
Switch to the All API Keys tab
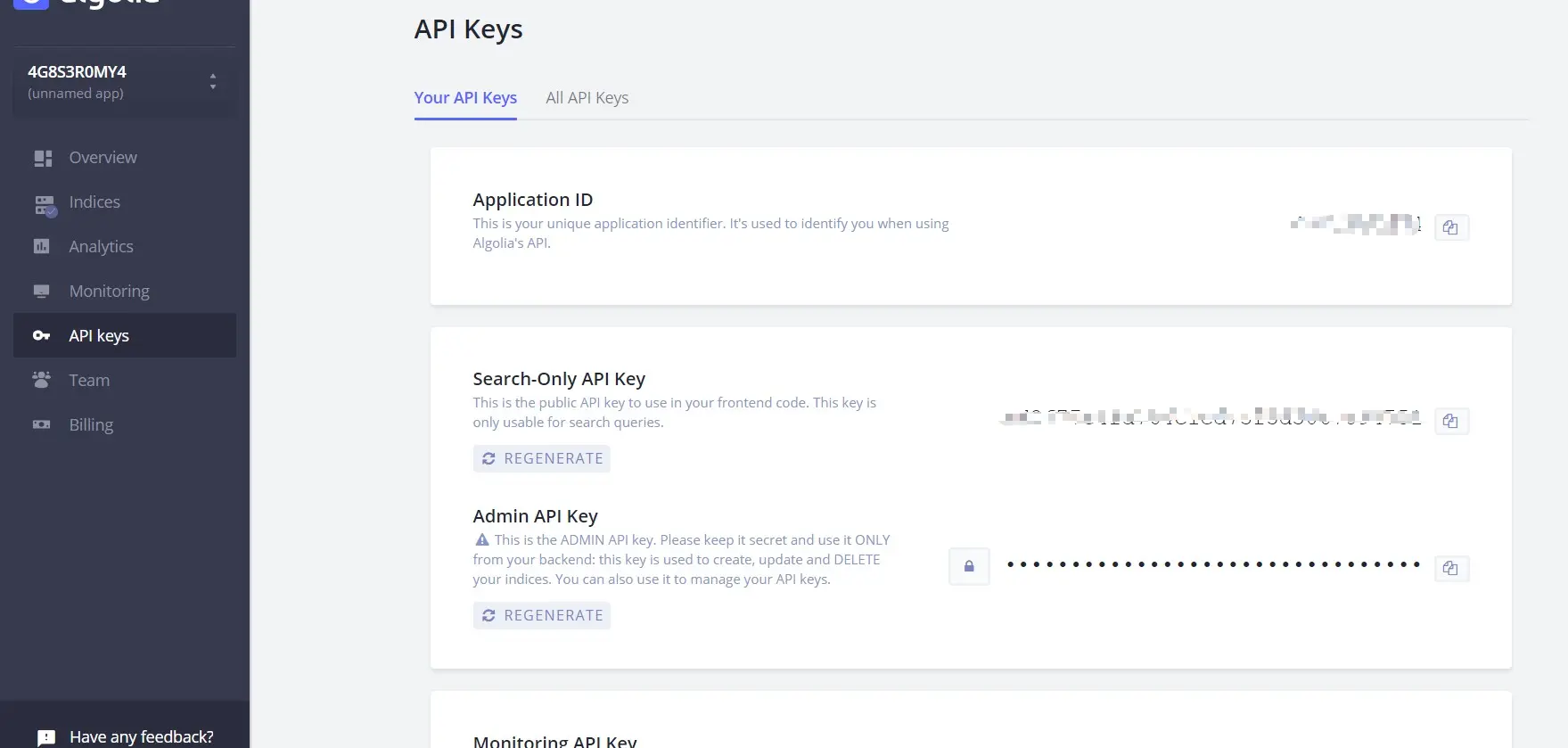[587, 98]
